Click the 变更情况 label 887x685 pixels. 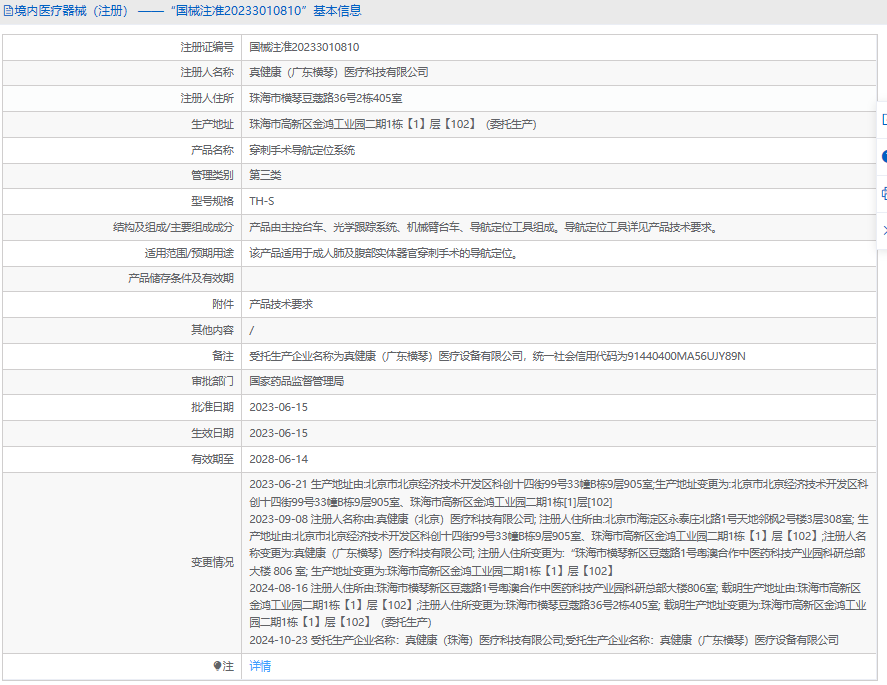212,562
